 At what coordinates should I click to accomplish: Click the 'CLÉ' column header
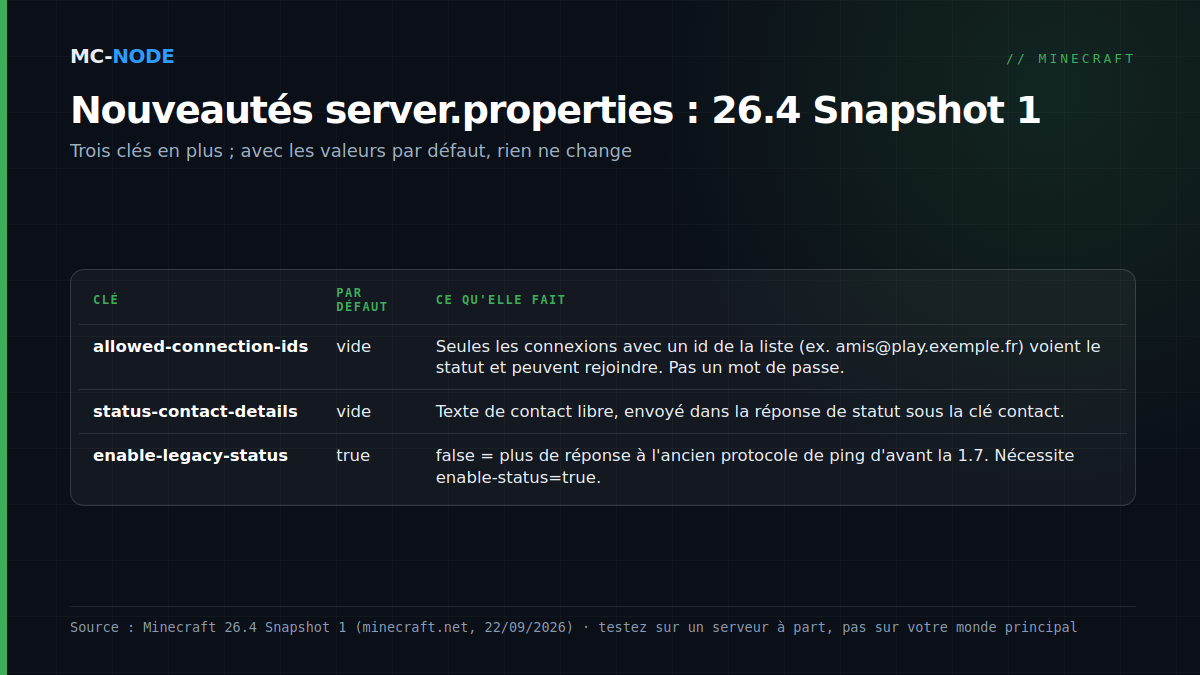[x=105, y=300]
